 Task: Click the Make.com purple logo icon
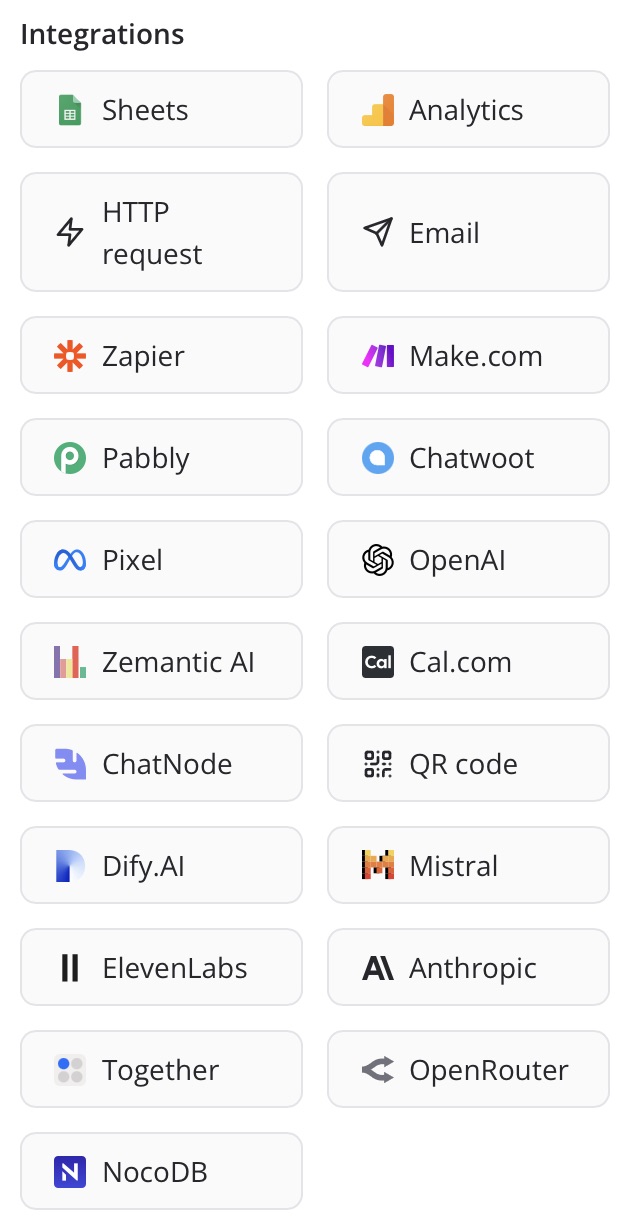pos(377,356)
